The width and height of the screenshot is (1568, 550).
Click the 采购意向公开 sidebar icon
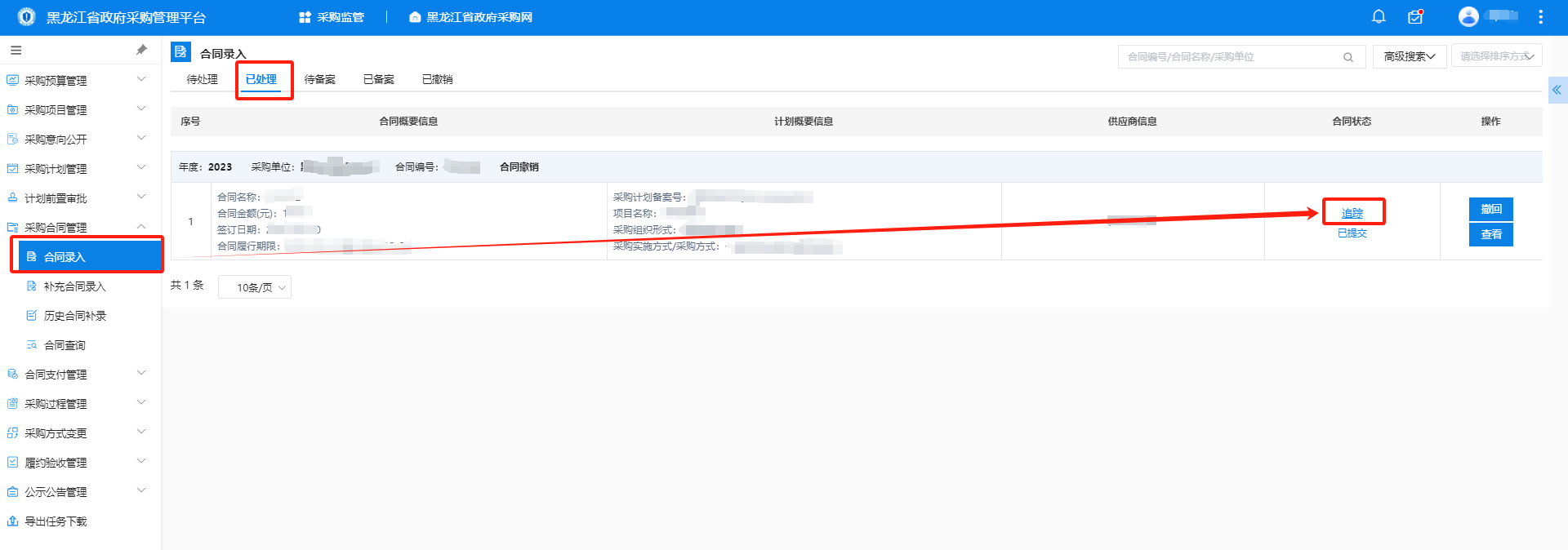click(x=12, y=139)
